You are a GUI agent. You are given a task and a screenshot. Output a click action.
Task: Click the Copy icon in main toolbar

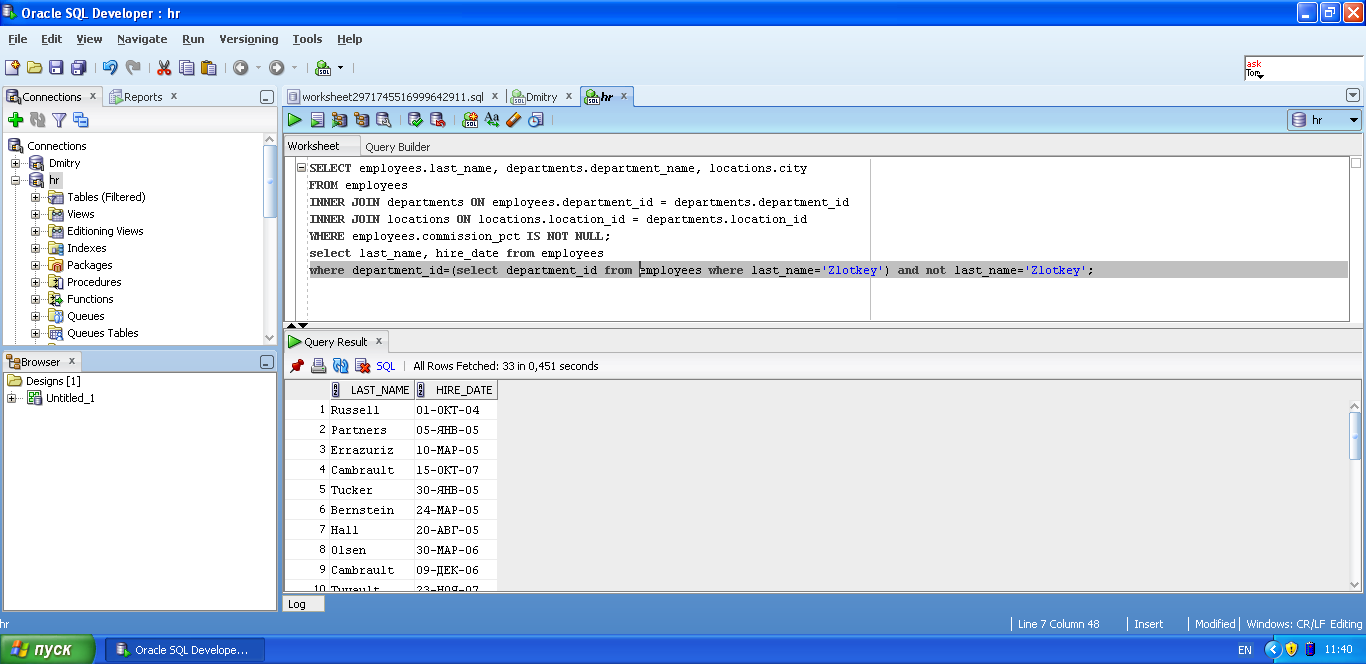coord(187,68)
